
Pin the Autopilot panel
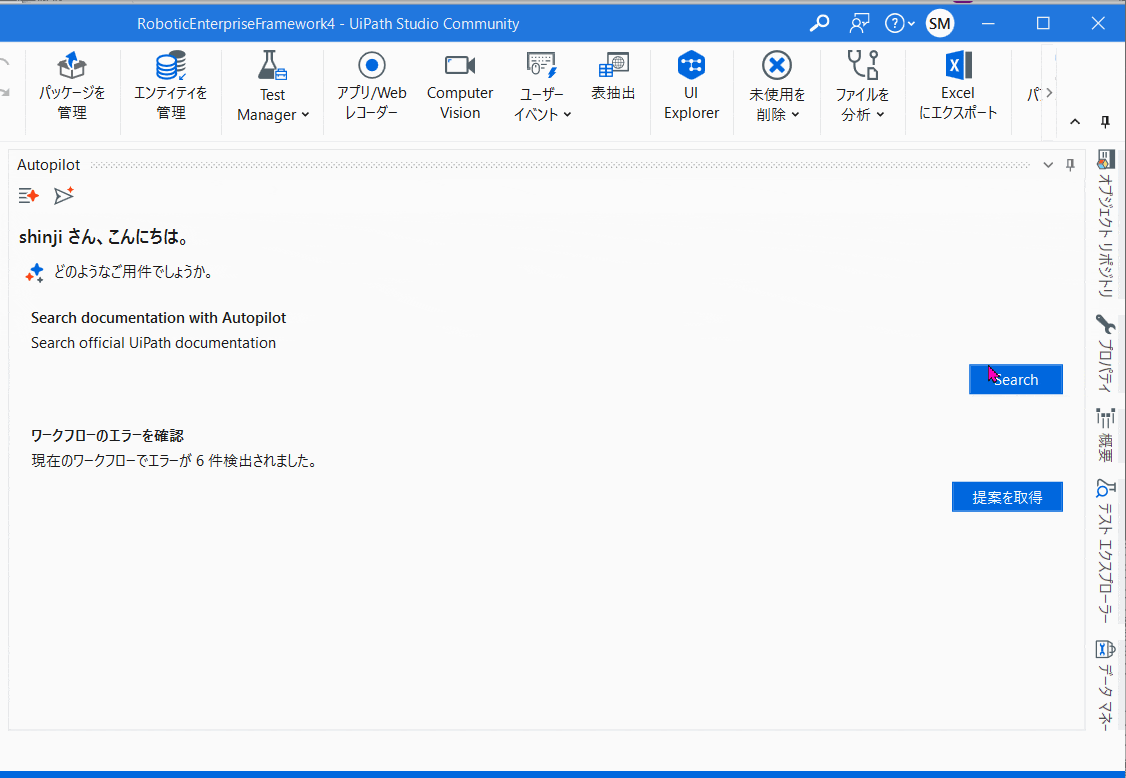pyautogui.click(x=1070, y=165)
